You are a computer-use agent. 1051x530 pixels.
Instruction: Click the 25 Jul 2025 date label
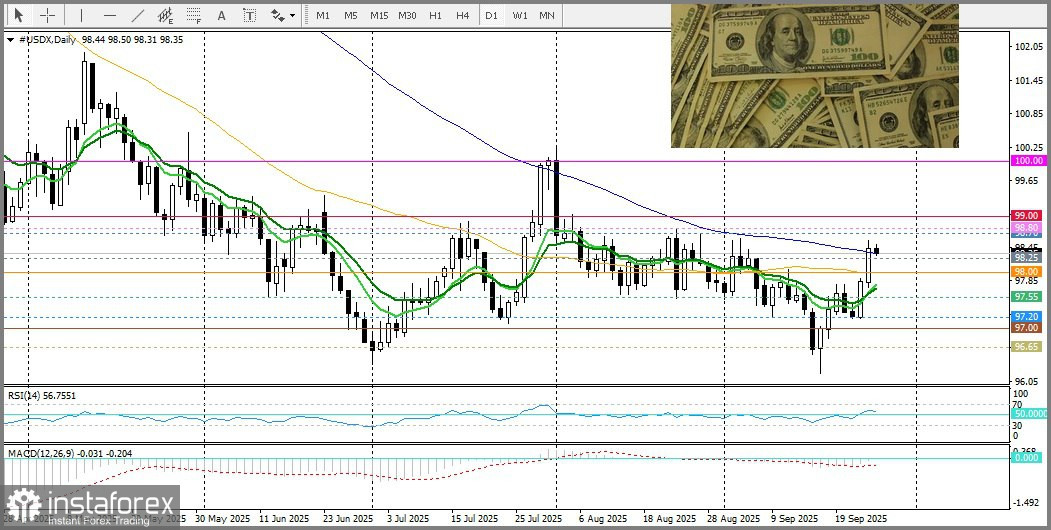(538, 519)
